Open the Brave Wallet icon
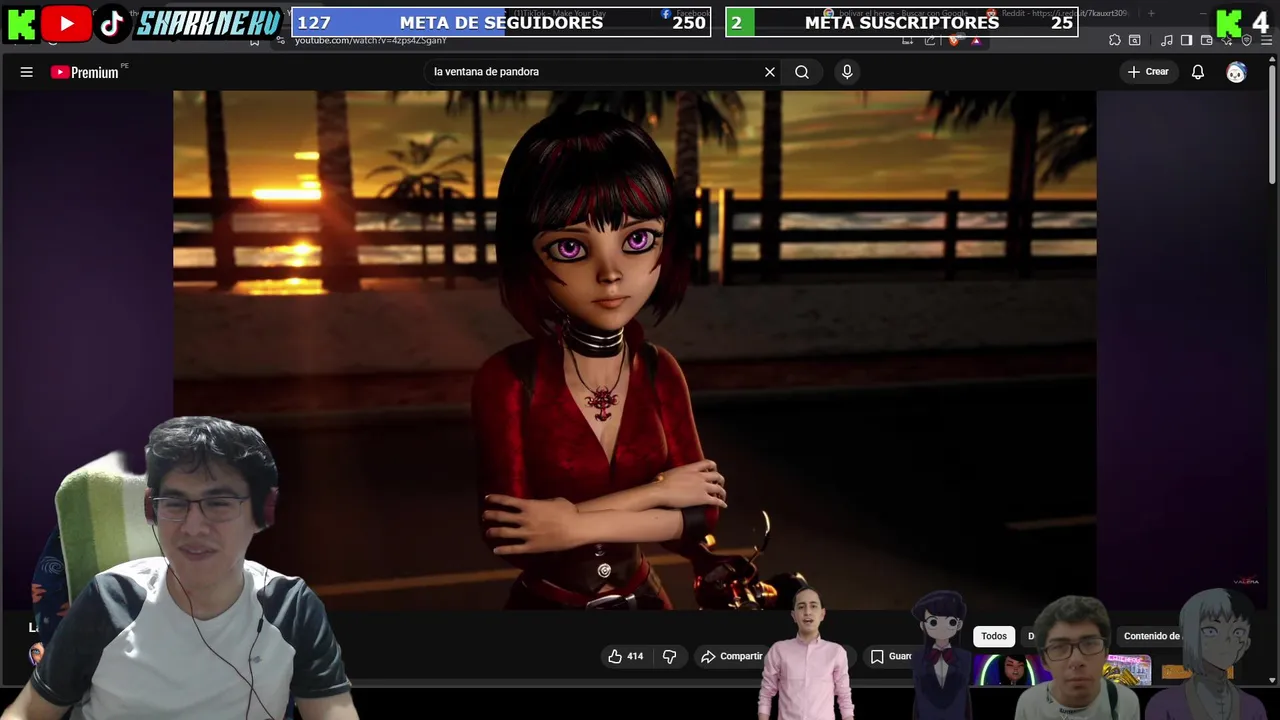 1206,40
